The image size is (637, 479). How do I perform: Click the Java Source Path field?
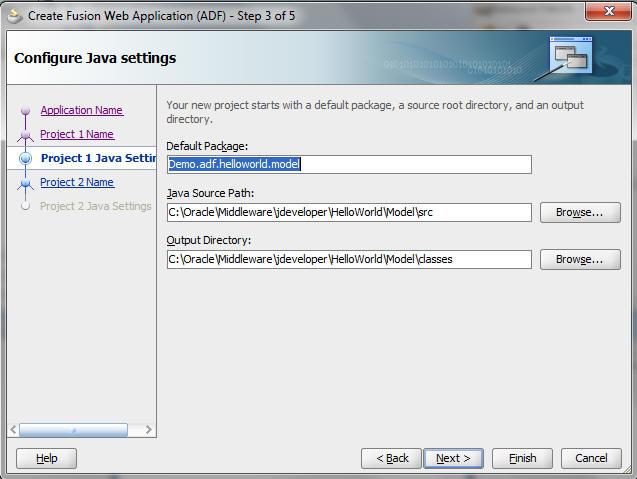349,212
